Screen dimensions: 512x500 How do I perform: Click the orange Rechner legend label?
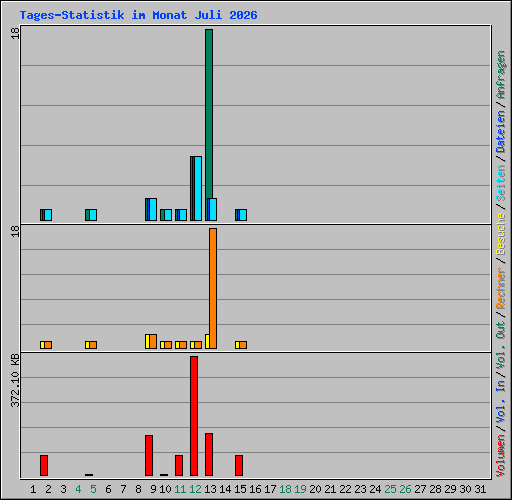pyautogui.click(x=501, y=288)
